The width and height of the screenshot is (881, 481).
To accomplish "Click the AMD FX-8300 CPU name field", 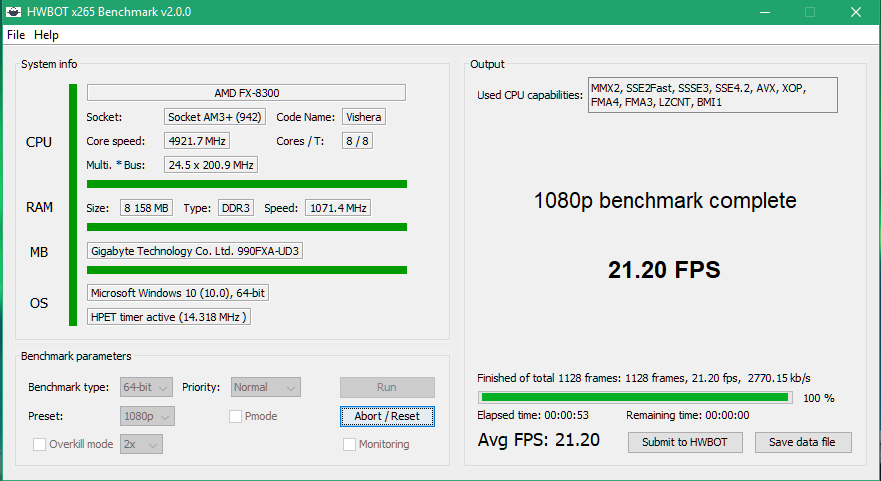I will pyautogui.click(x=246, y=93).
